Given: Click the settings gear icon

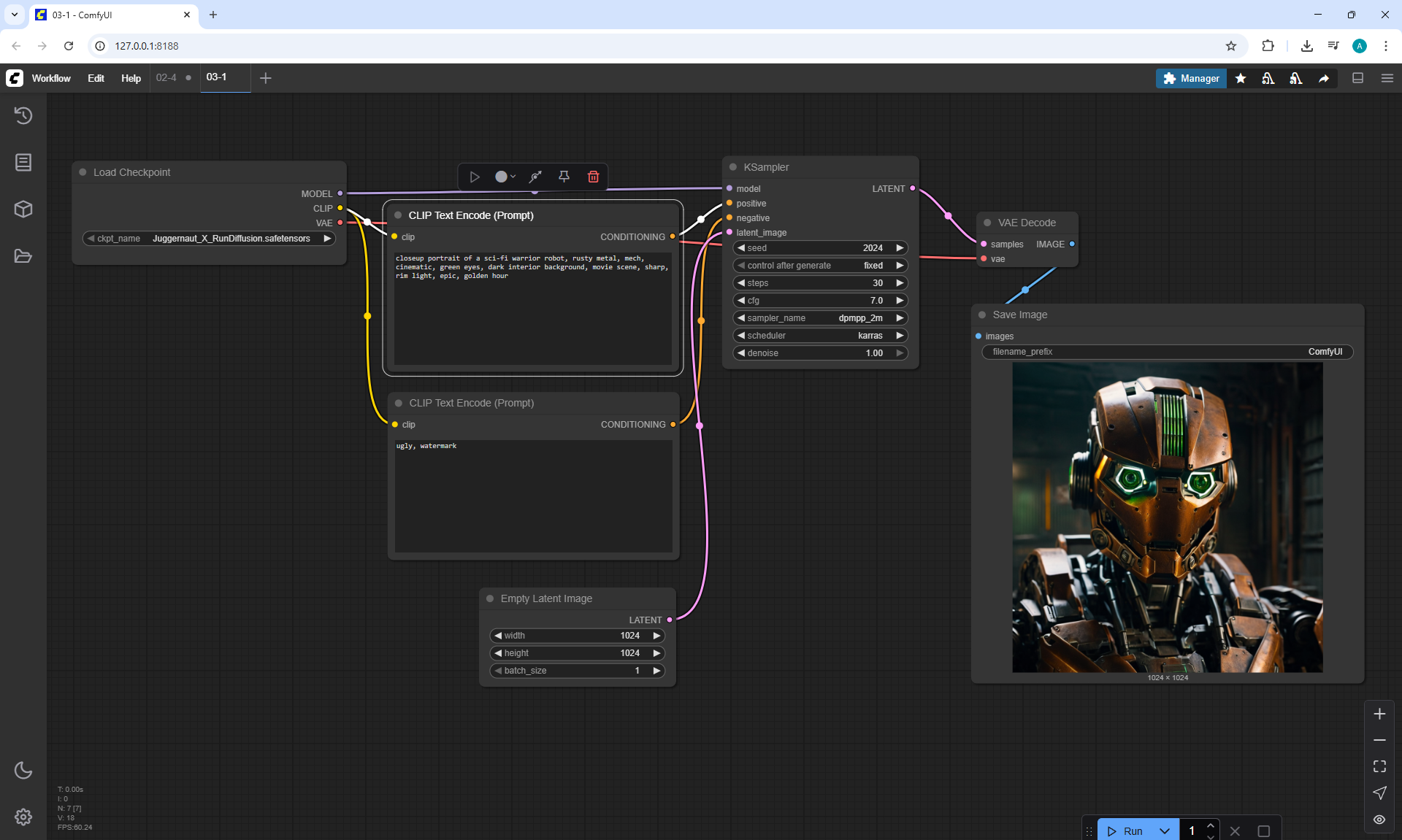Looking at the screenshot, I should click(x=23, y=817).
